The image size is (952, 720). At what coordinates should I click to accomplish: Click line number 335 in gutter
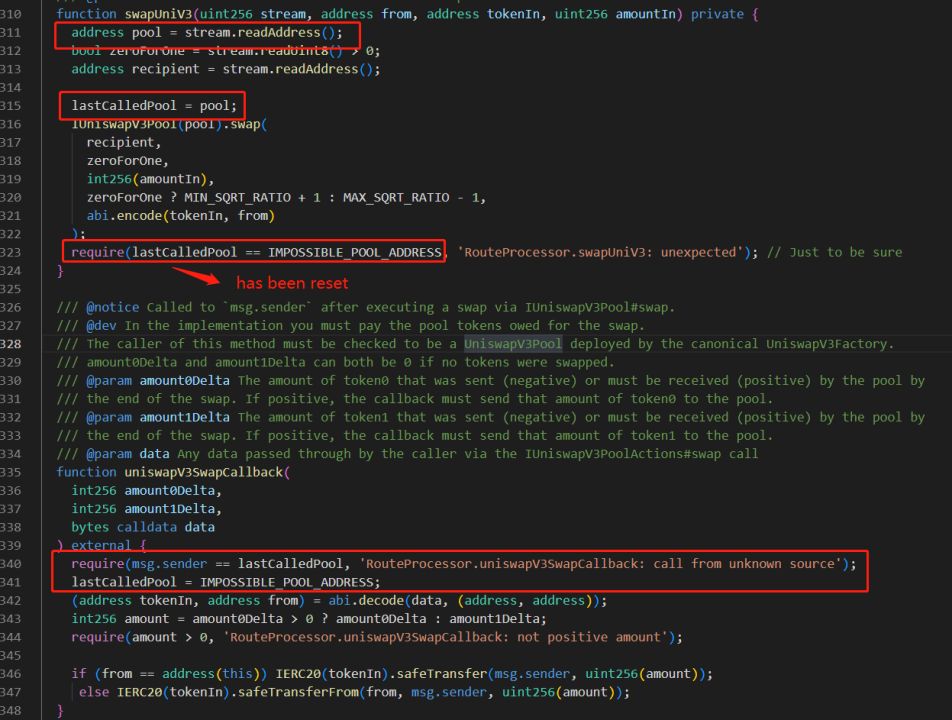(x=10, y=472)
